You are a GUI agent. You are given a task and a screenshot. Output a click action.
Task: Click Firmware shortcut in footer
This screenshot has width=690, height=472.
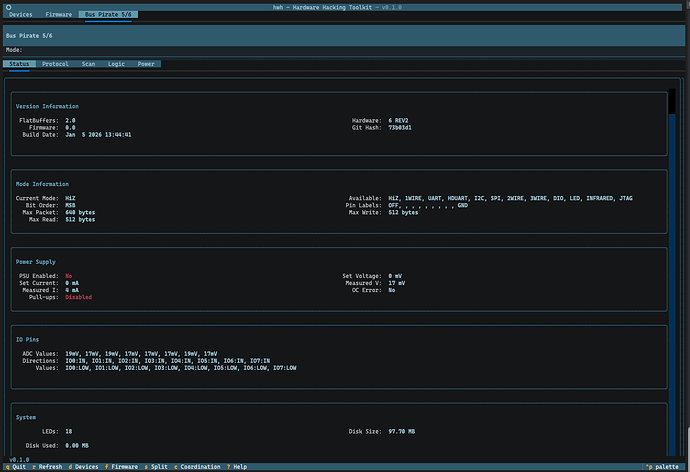click(124, 466)
